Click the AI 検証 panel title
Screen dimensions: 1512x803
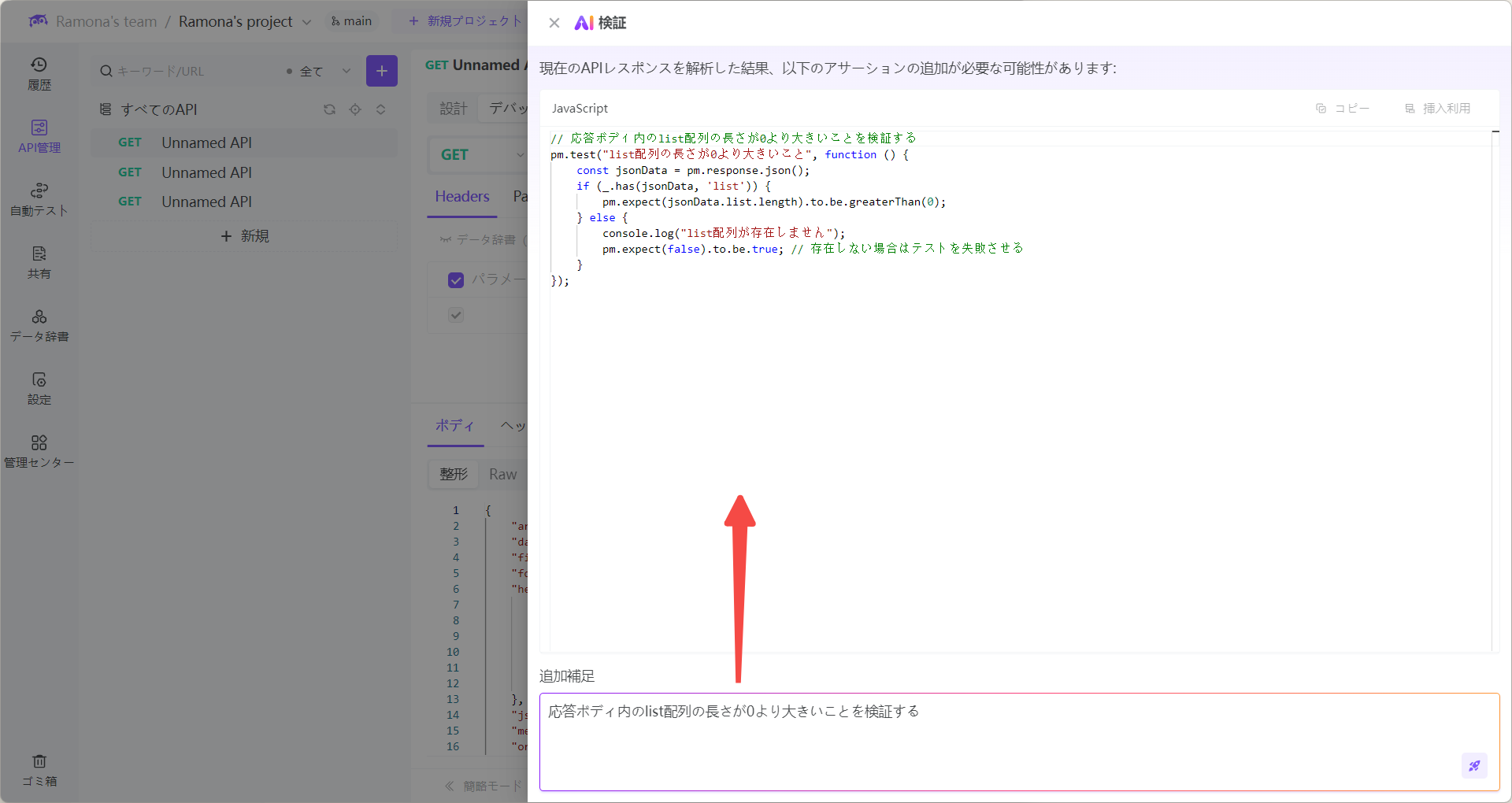(x=601, y=23)
